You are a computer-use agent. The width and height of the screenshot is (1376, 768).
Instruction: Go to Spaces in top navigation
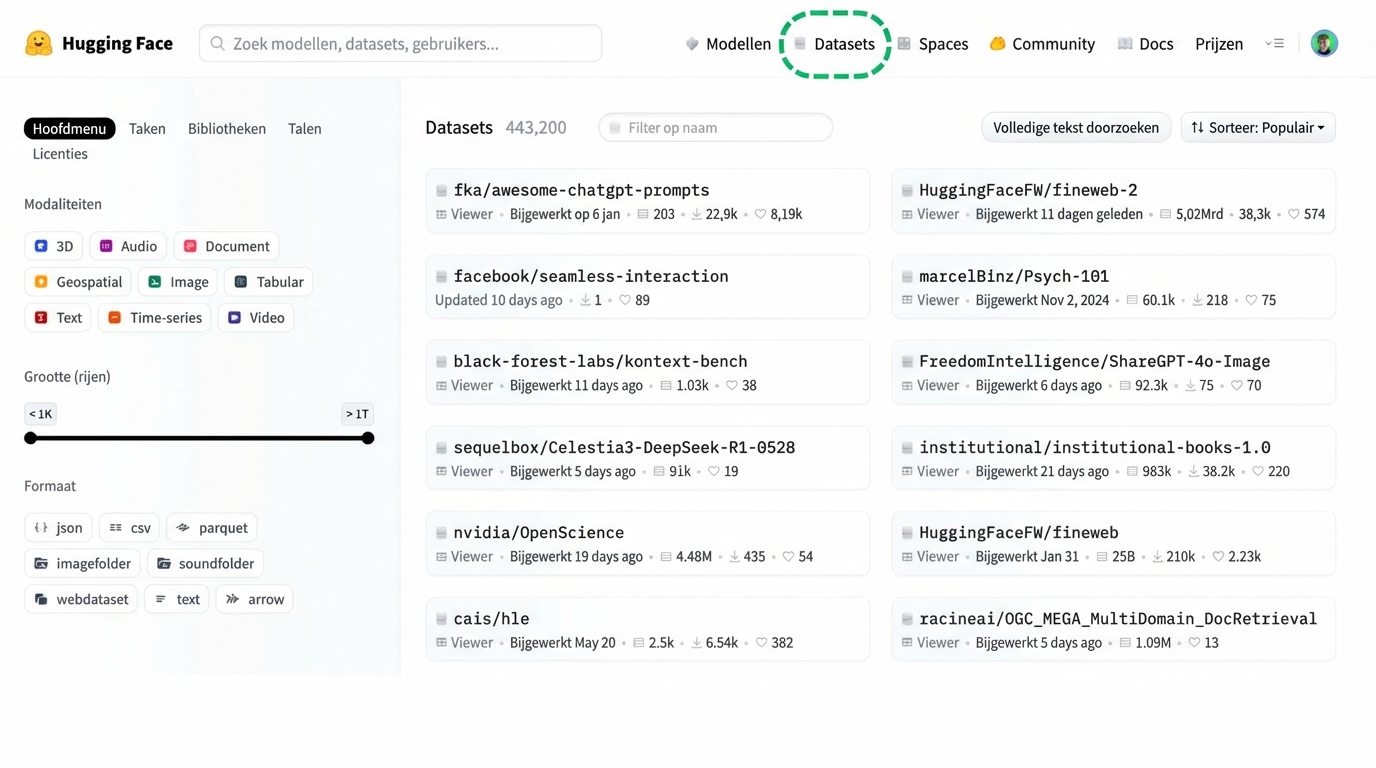tap(933, 44)
